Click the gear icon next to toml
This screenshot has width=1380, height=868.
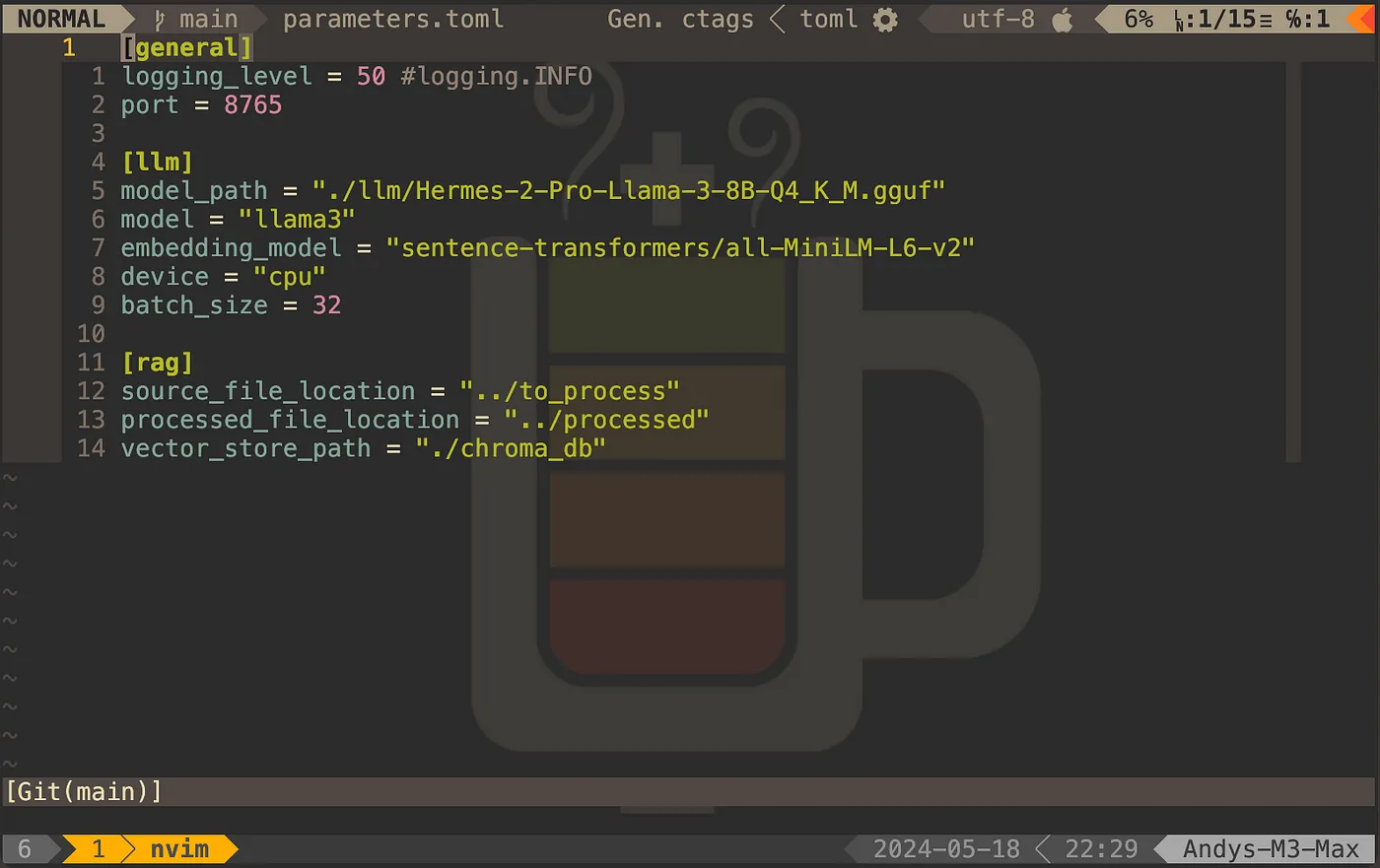click(885, 20)
